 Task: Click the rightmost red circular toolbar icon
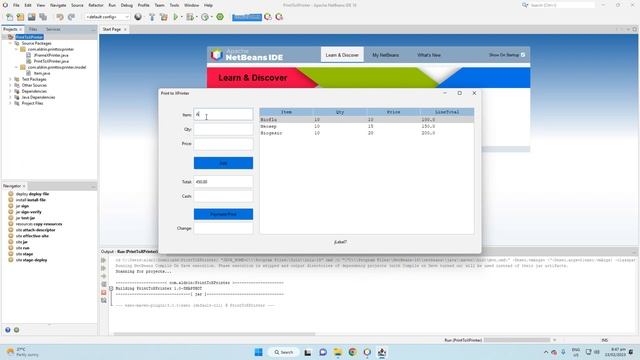pos(279,17)
